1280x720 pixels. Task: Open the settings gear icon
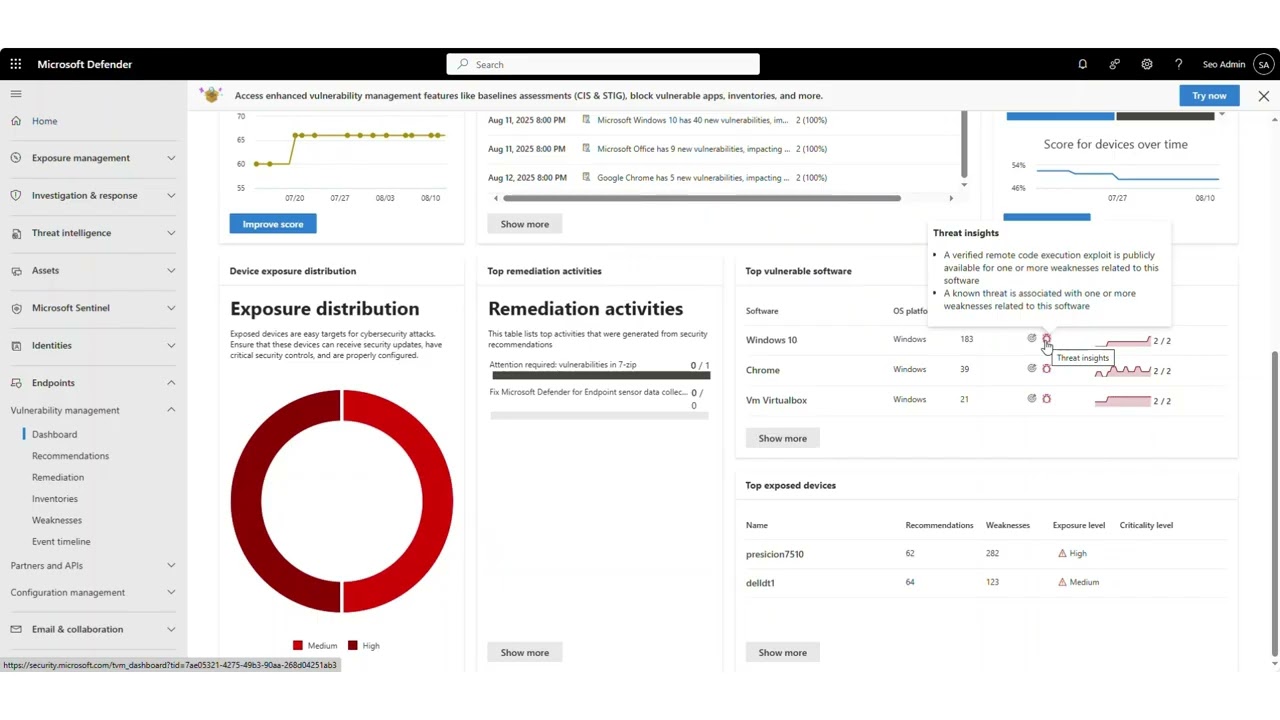point(1147,64)
